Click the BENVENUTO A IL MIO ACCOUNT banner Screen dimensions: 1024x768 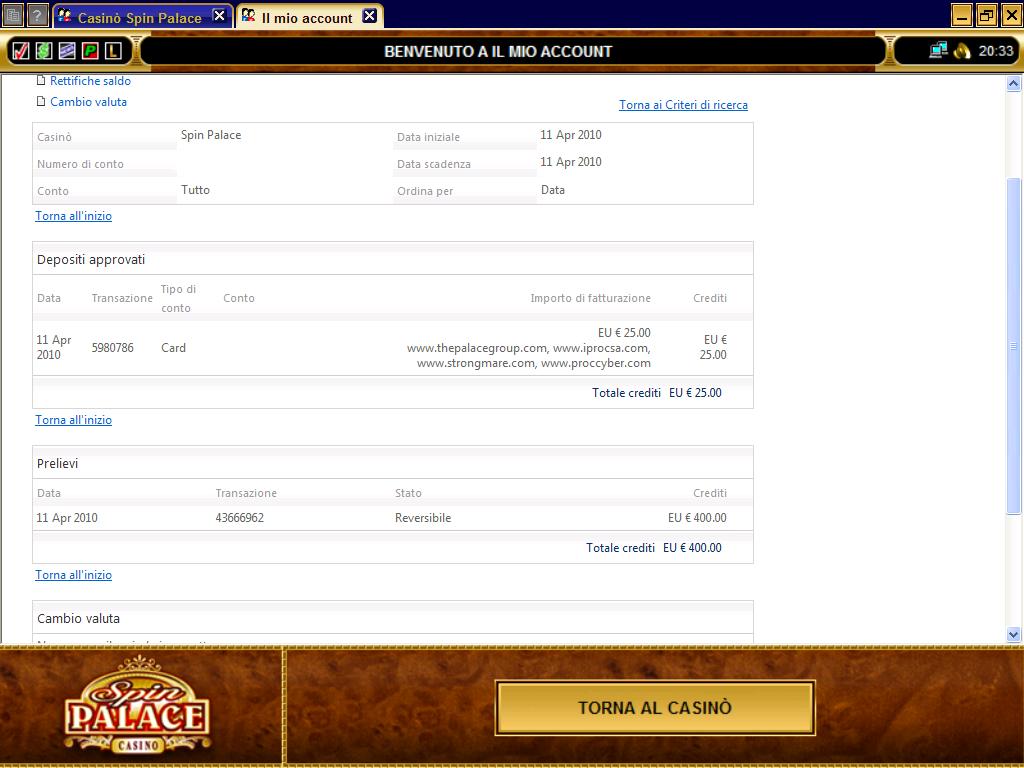click(x=498, y=52)
